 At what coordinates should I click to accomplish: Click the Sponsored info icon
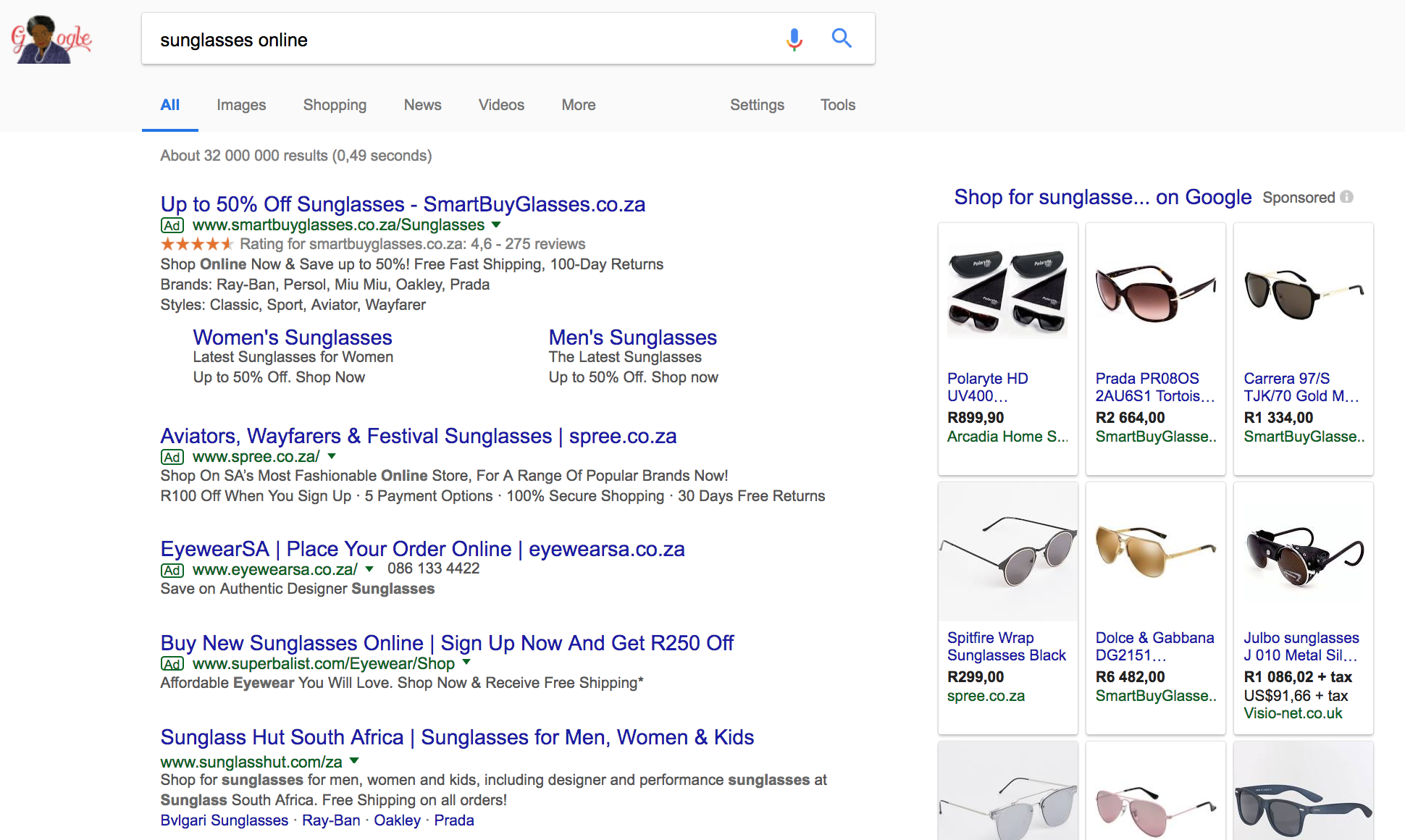pos(1346,197)
